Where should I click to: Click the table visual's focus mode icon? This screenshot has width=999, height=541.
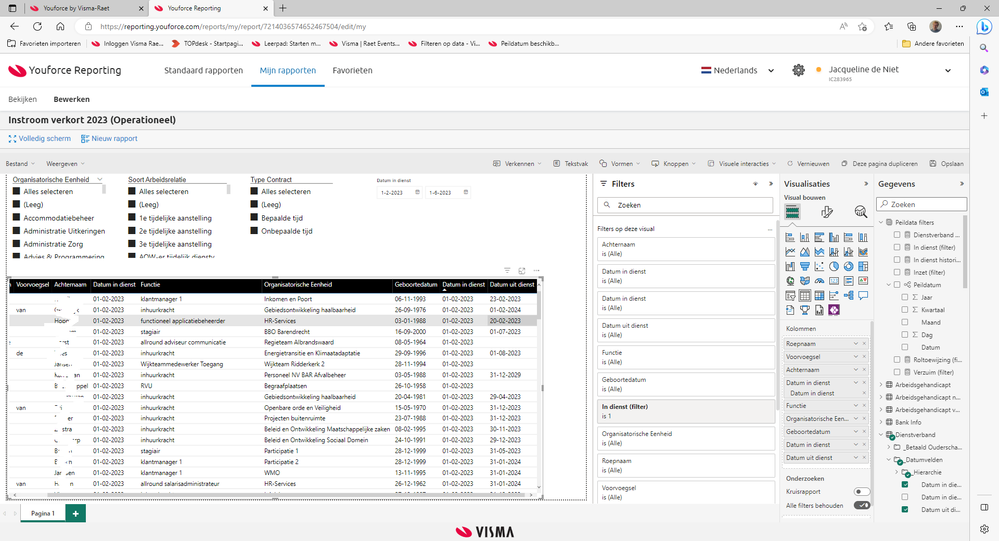(x=522, y=271)
